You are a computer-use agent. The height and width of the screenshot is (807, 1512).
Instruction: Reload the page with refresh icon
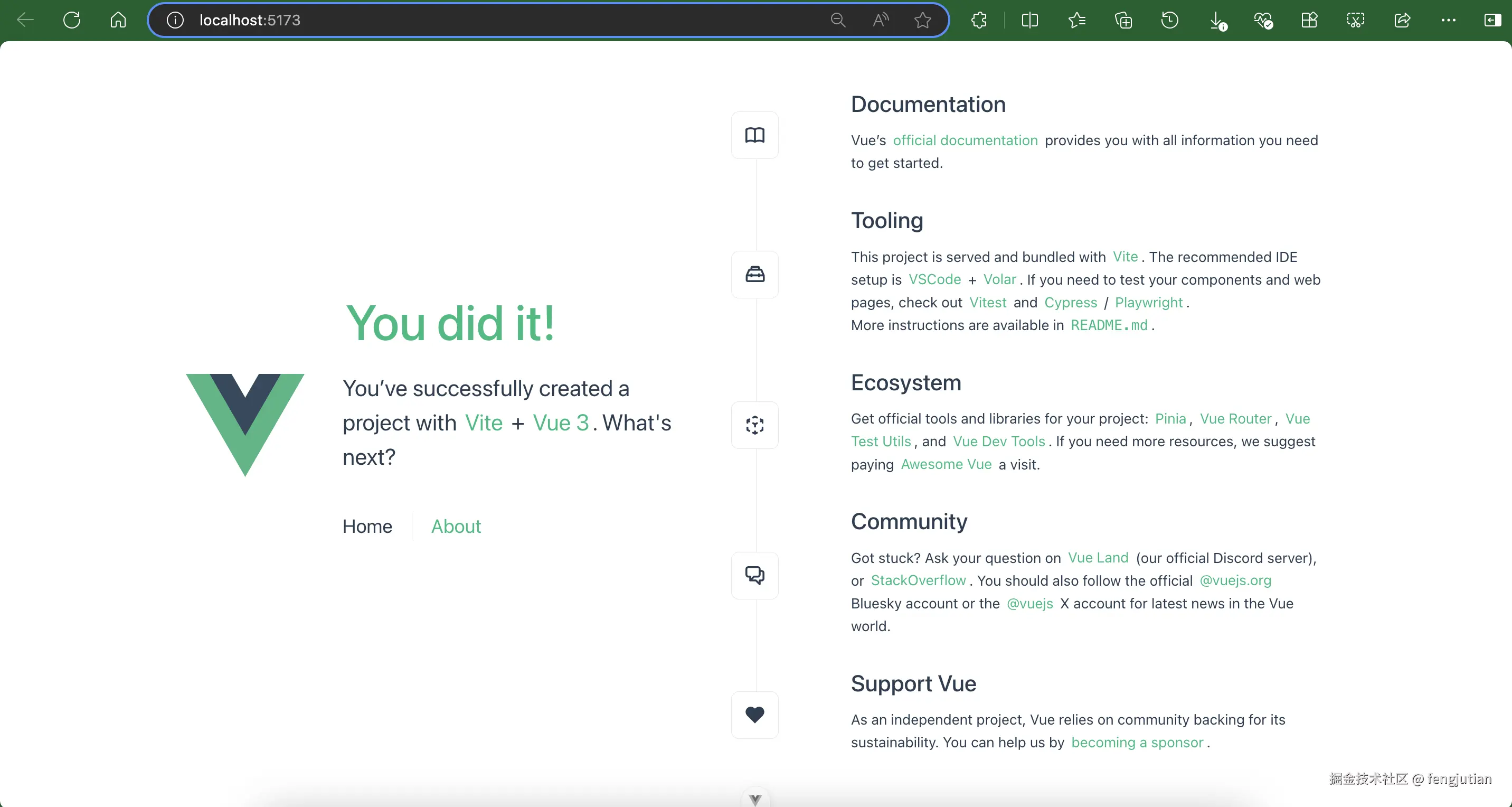click(72, 20)
